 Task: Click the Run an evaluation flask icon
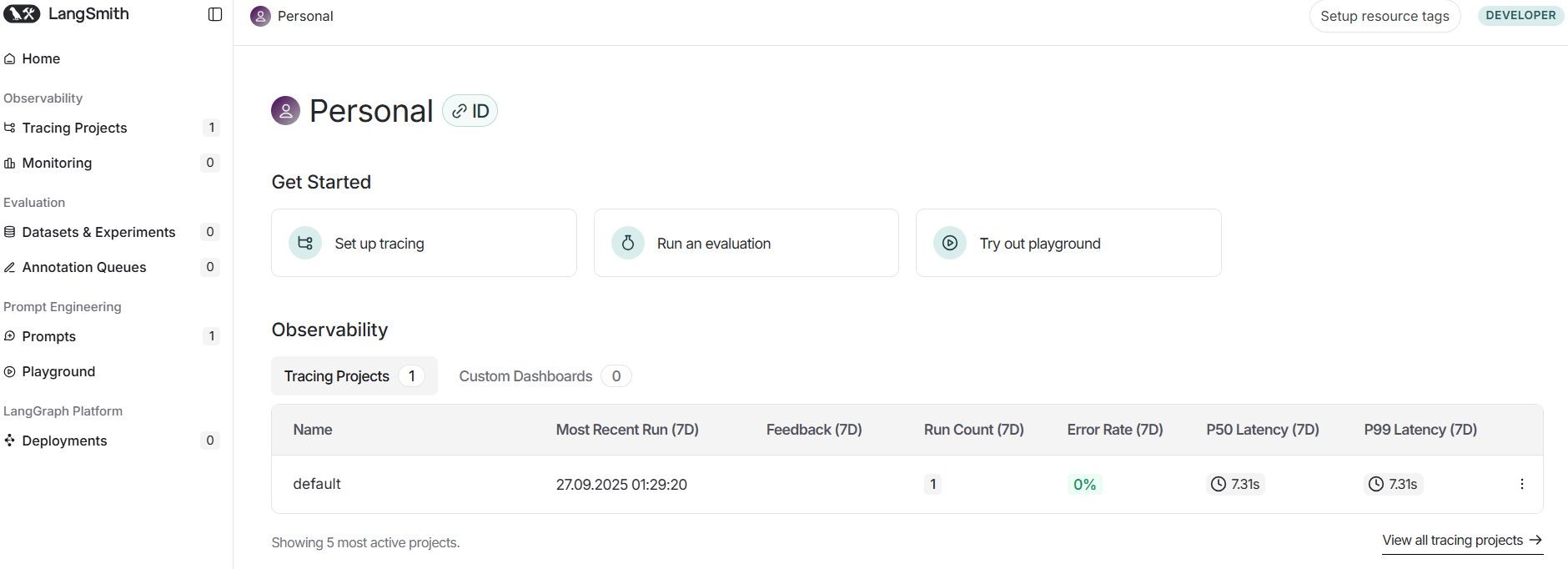pos(628,243)
